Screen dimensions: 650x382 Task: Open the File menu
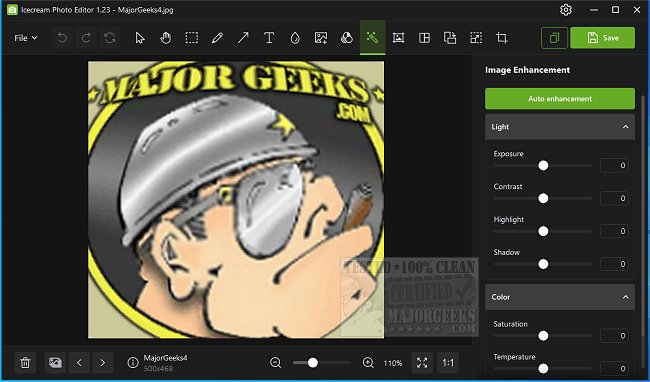[x=26, y=38]
